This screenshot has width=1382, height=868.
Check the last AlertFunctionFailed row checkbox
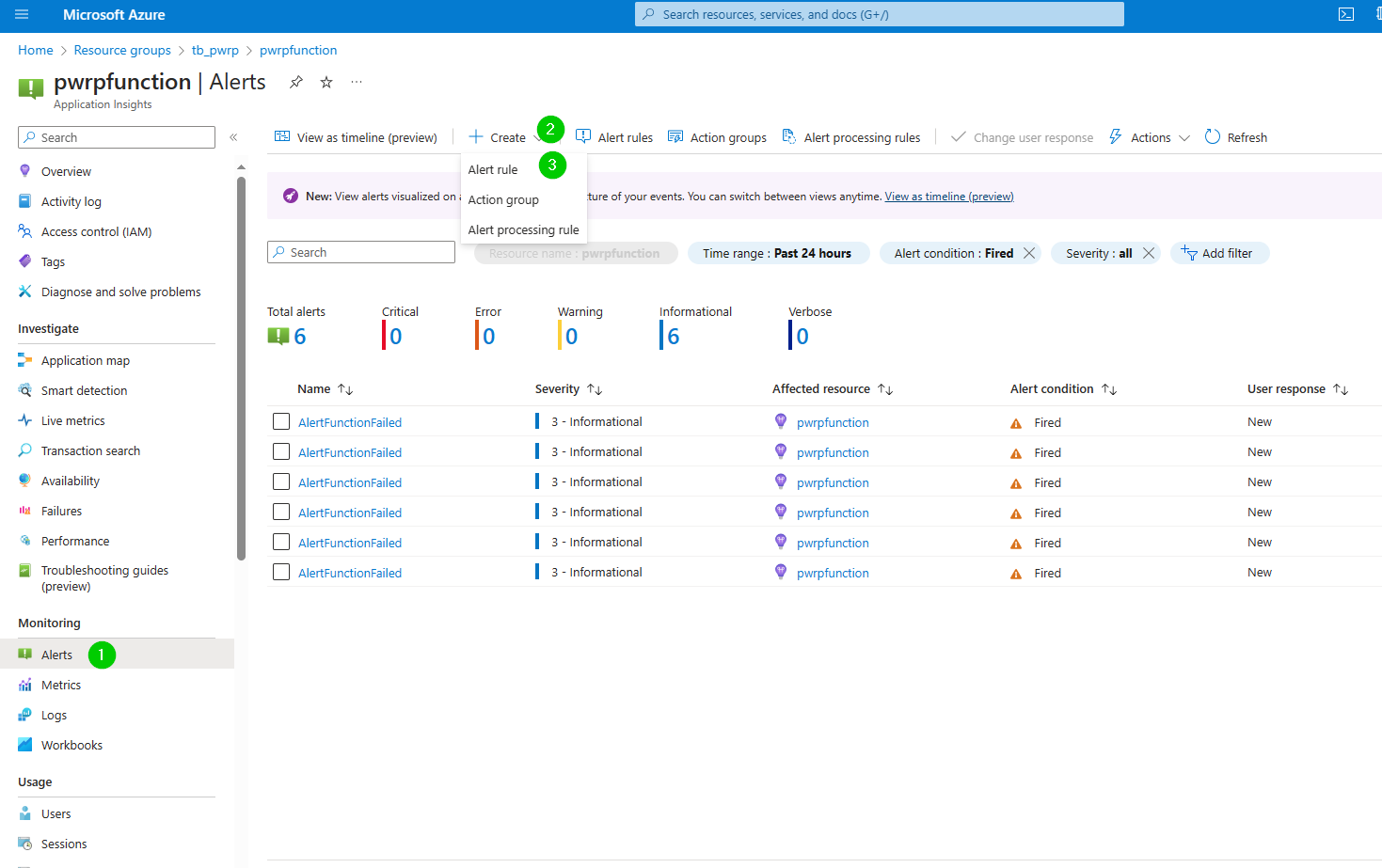point(281,572)
